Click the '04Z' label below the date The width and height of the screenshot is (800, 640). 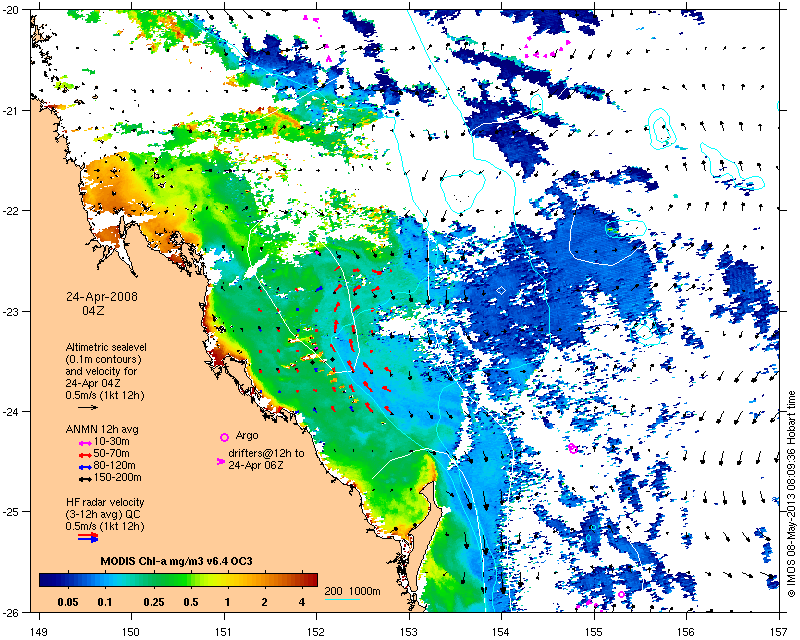(93, 310)
